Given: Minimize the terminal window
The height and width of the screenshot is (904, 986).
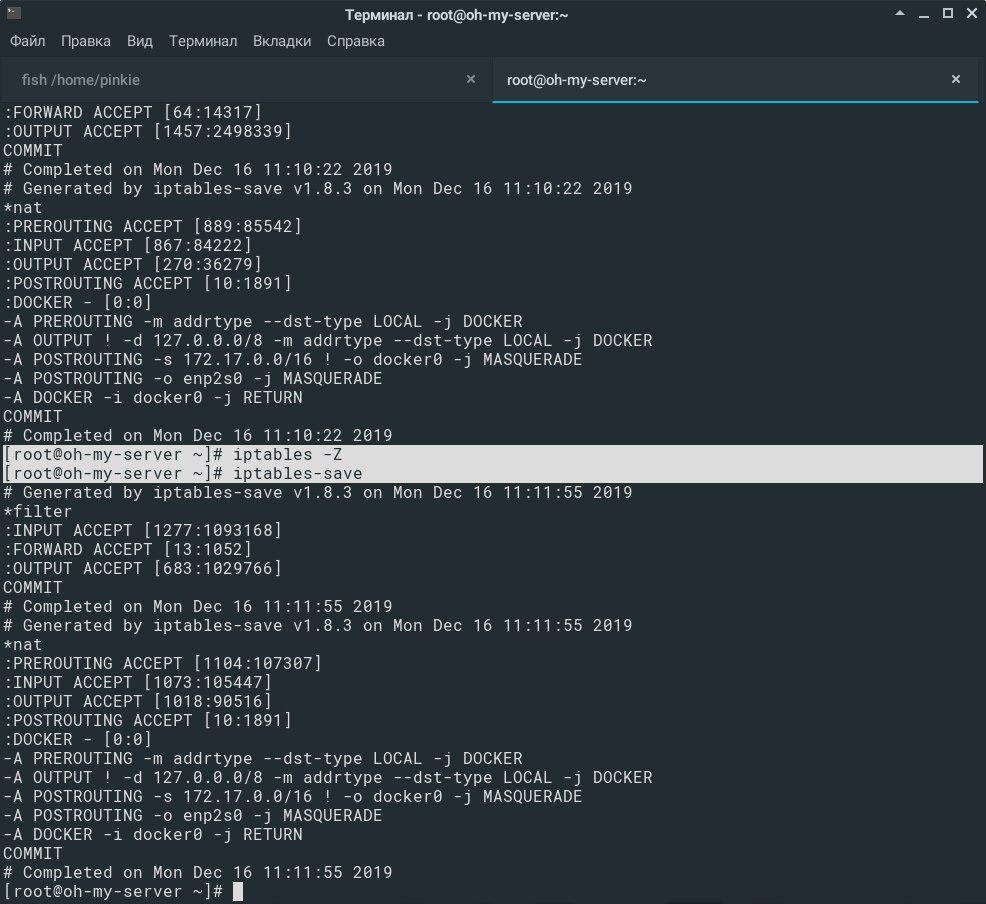Looking at the screenshot, I should coord(924,15).
